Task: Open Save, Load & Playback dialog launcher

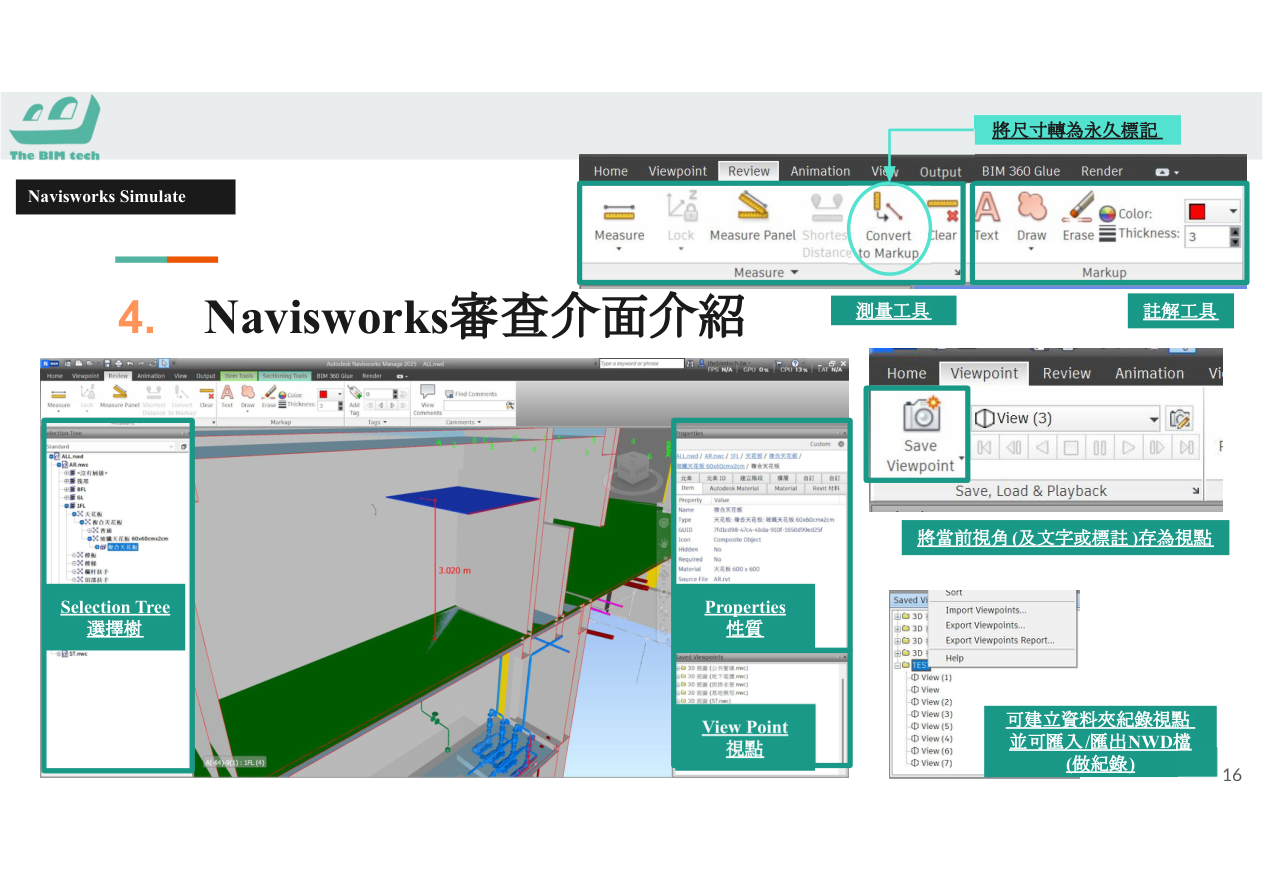Action: [x=1195, y=491]
